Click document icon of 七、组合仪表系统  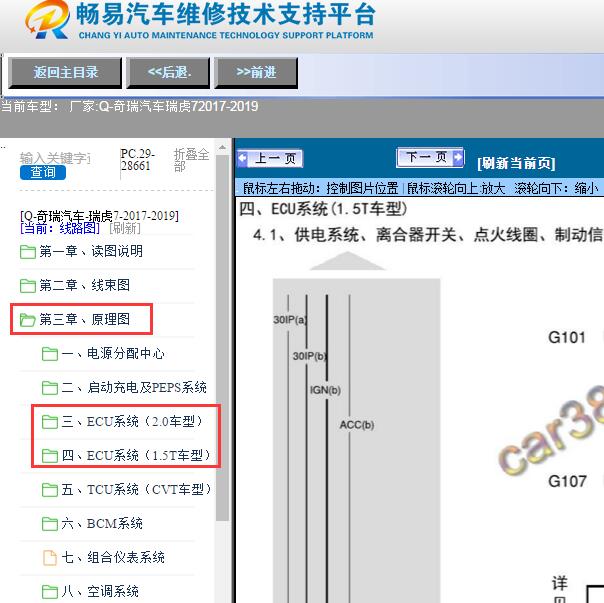tap(50, 558)
